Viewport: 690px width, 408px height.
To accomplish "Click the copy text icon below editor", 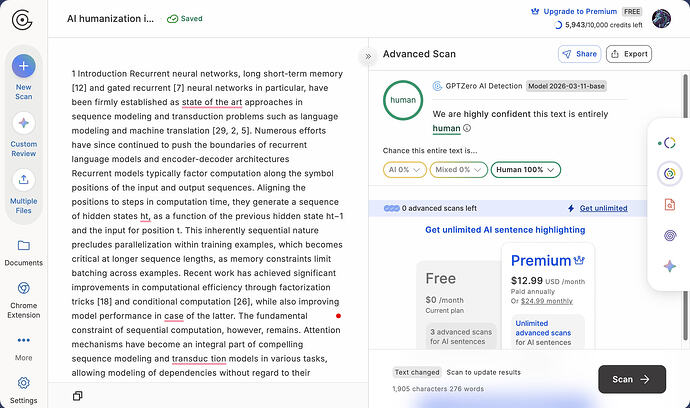I will 77,396.
